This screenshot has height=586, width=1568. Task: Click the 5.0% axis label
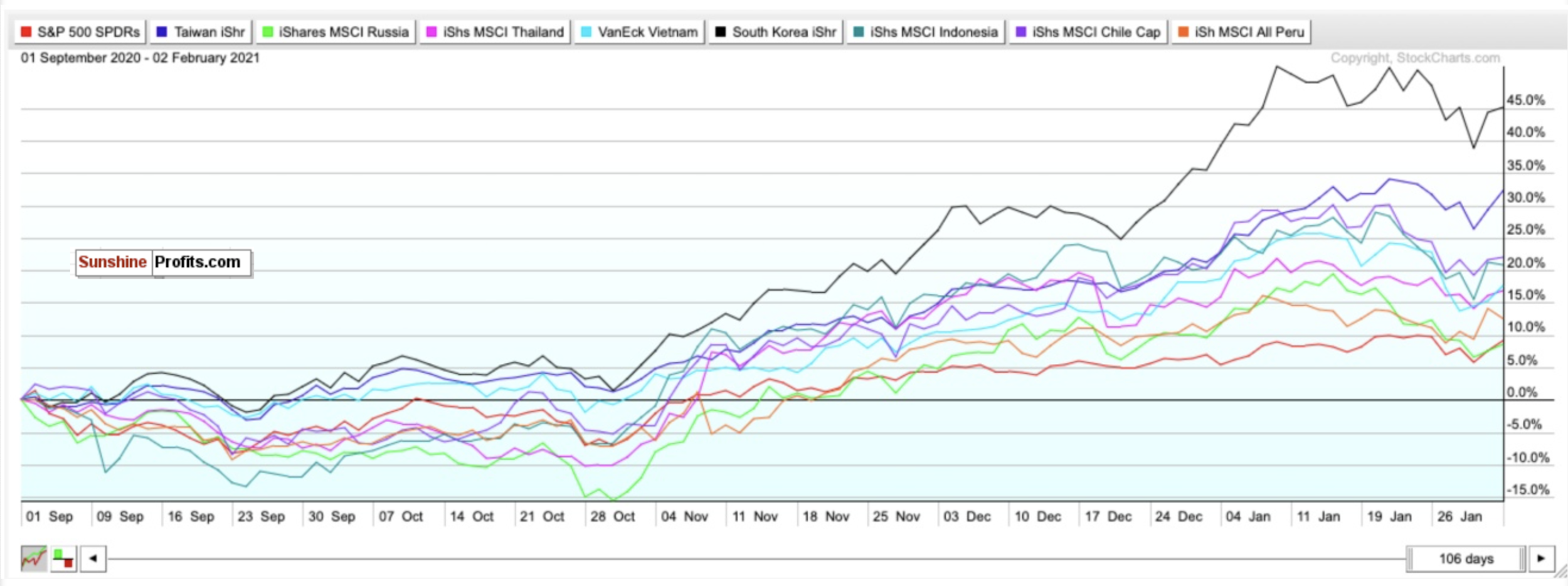(x=1522, y=360)
